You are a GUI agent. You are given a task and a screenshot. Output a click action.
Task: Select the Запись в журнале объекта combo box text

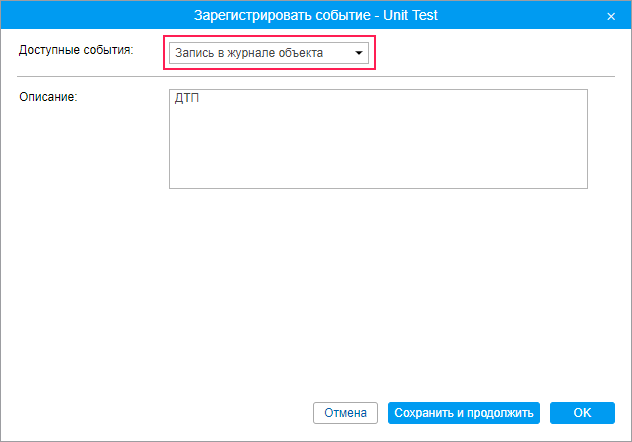pyautogui.click(x=250, y=53)
